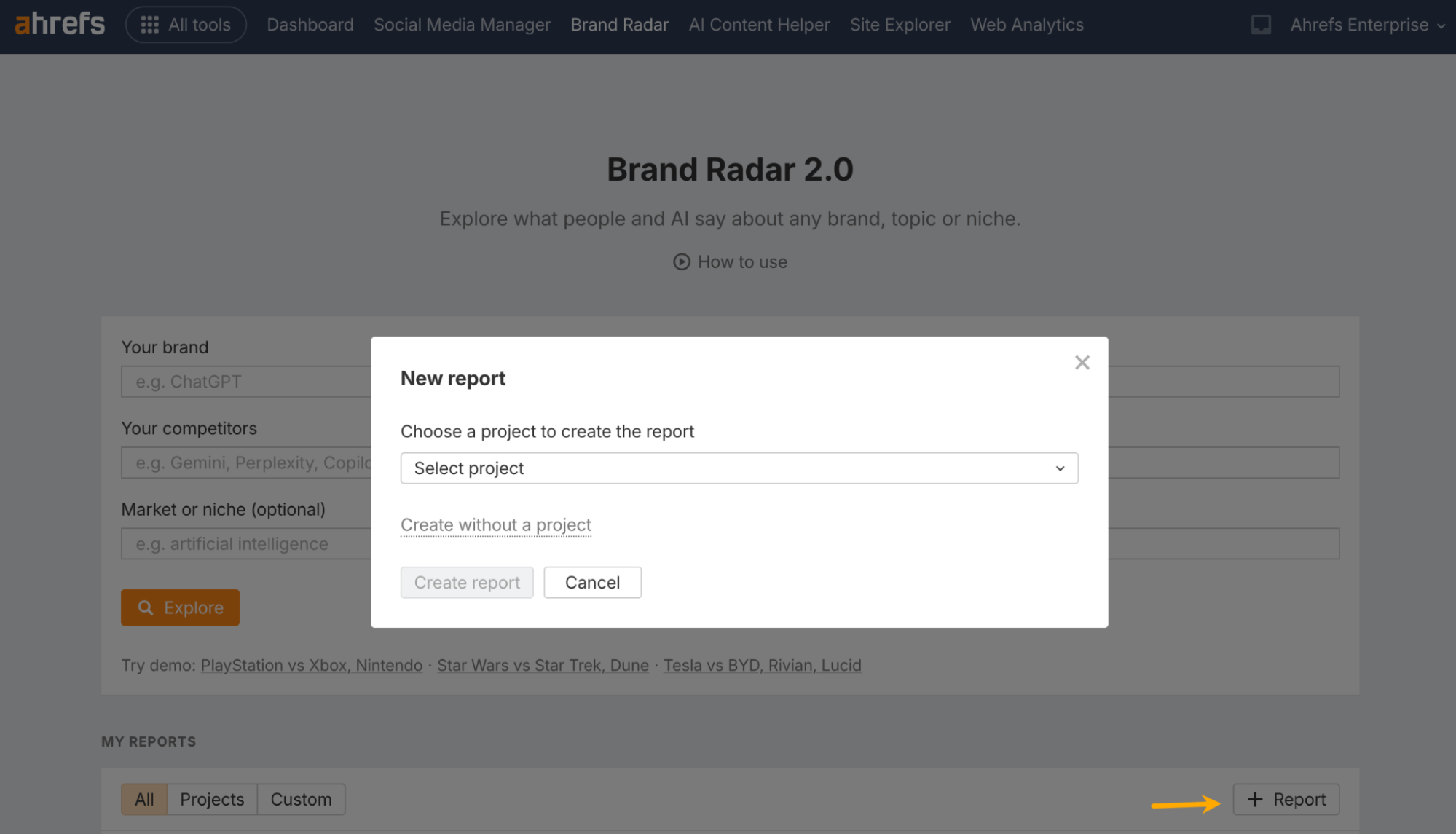Viewport: 1456px width, 834px height.
Task: Click the How to use play icon
Action: (x=681, y=262)
